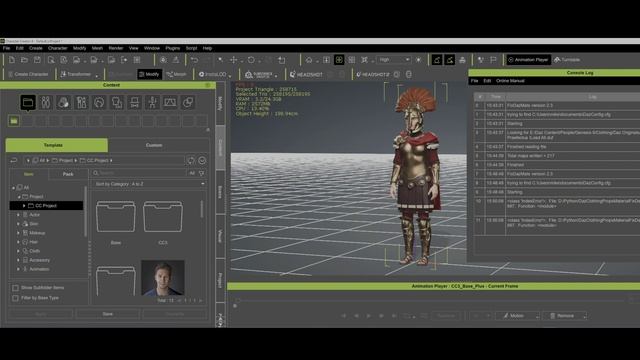Toggle the Animation Player button
Viewport: 640px width, 360px height.
point(528,60)
